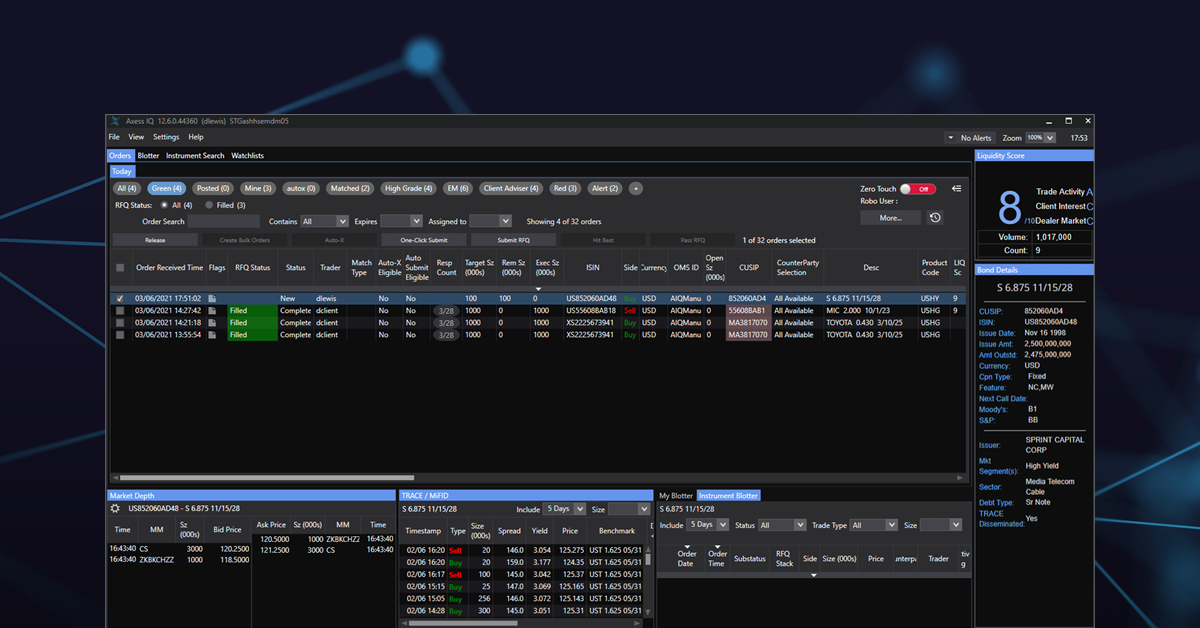The height and width of the screenshot is (628, 1200).
Task: Open the Settings menu
Action: 166,137
